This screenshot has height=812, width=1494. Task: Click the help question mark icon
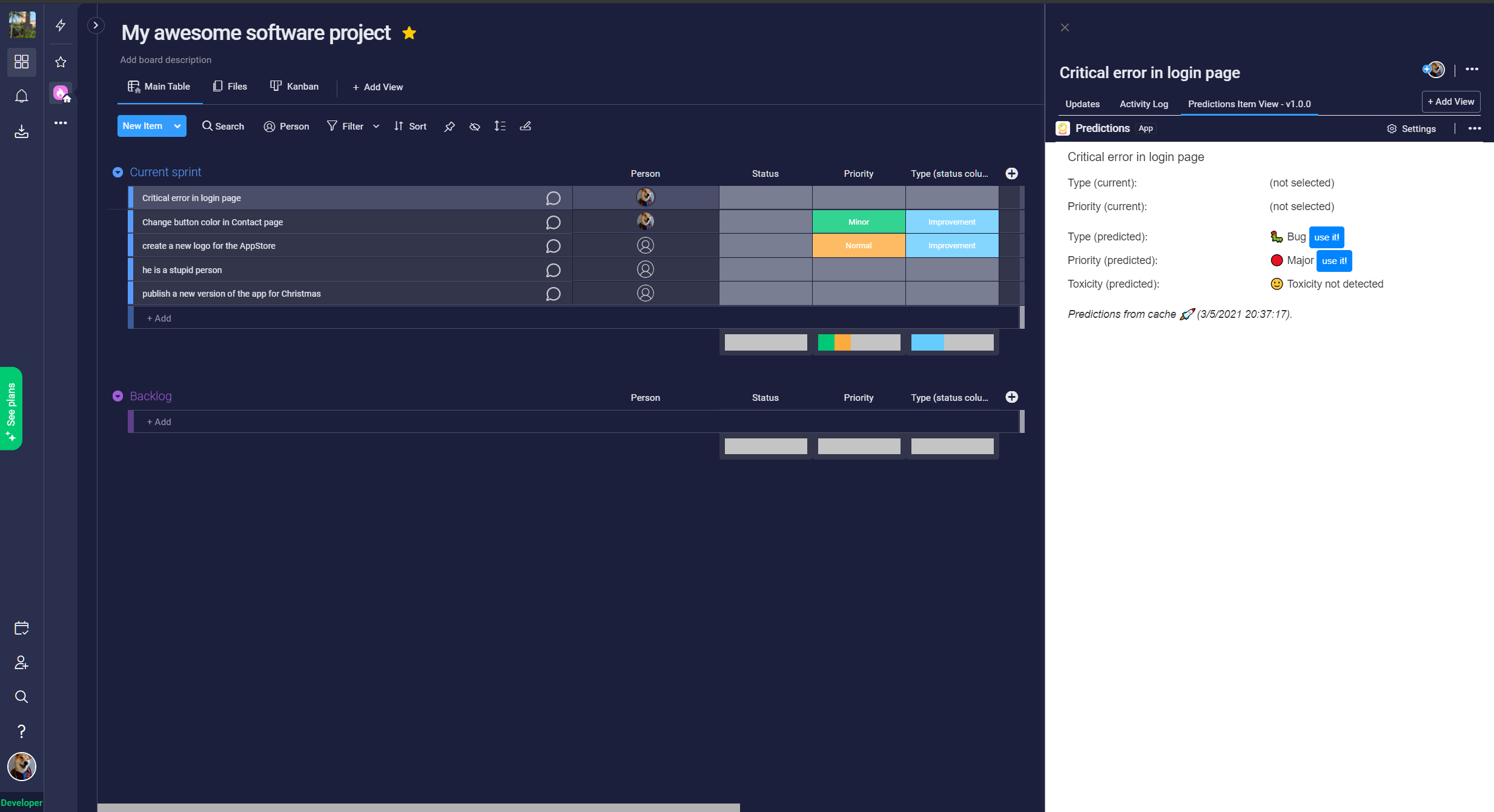pyautogui.click(x=22, y=731)
